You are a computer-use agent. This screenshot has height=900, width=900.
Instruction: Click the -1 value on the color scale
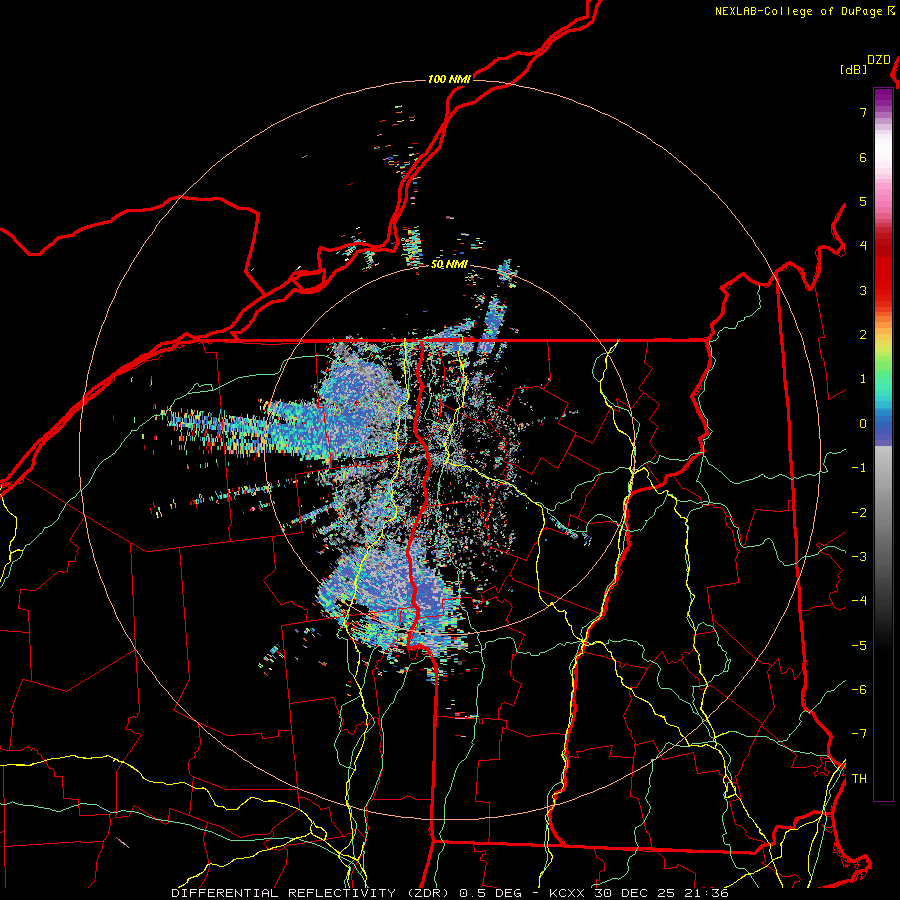pyautogui.click(x=859, y=468)
